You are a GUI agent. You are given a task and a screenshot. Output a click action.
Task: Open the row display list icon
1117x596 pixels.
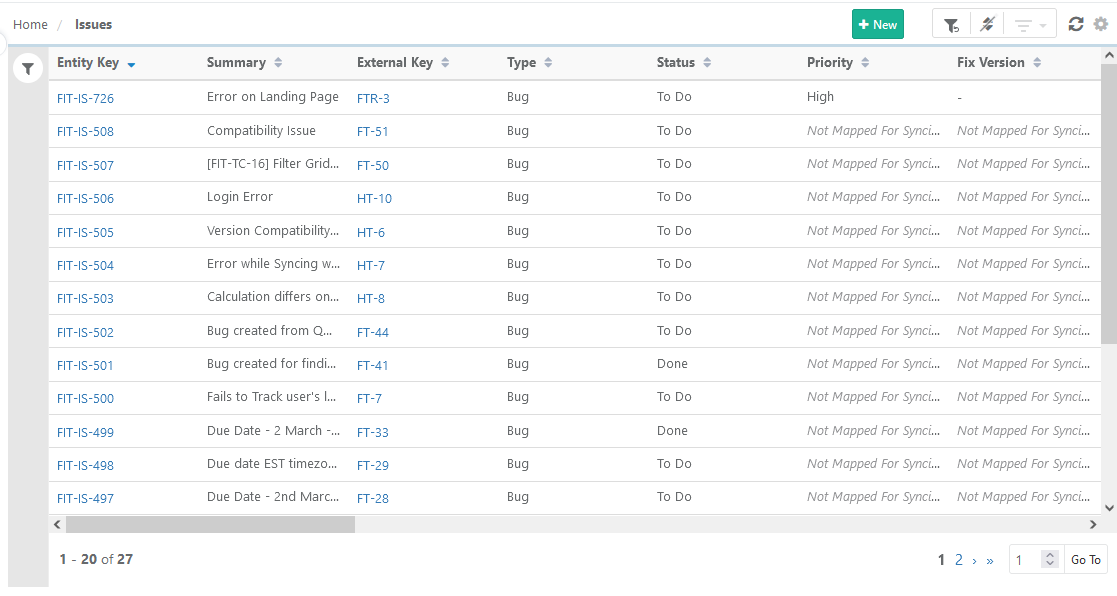pyautogui.click(x=1024, y=23)
